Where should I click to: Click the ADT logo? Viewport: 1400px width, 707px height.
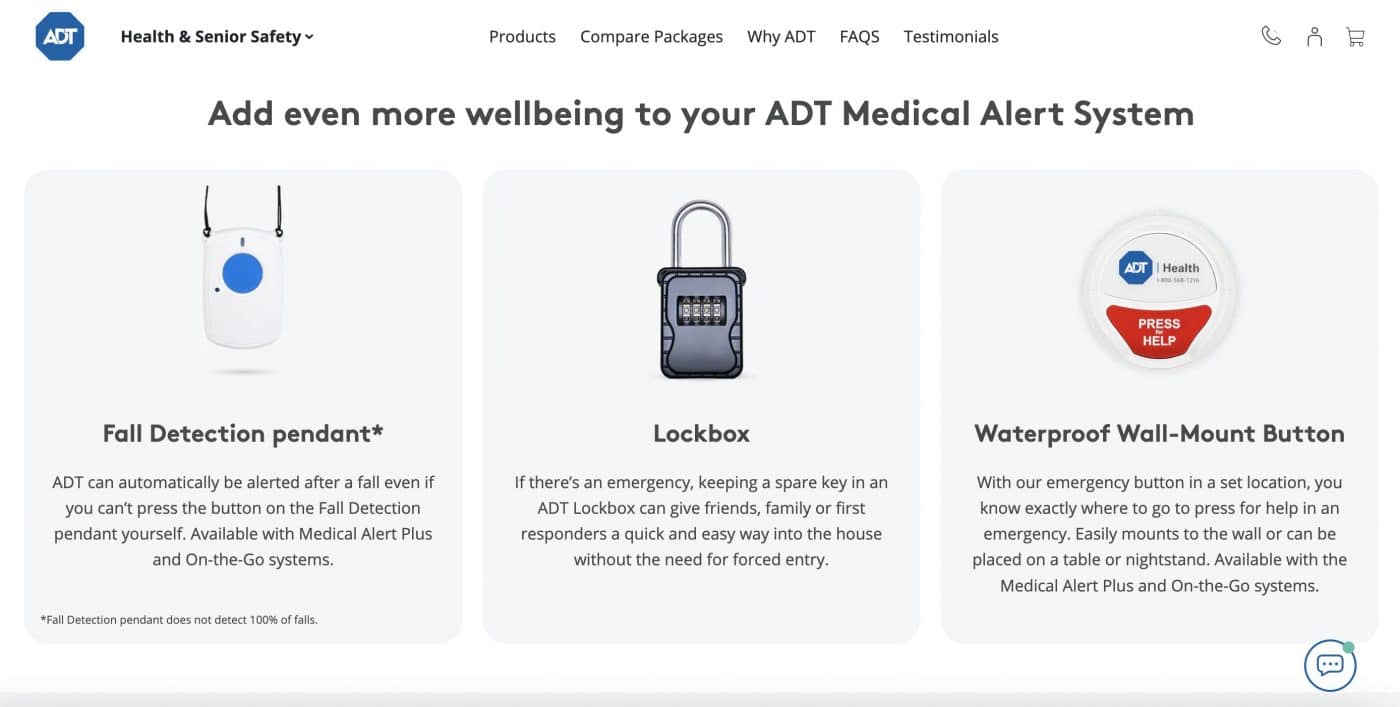click(60, 35)
